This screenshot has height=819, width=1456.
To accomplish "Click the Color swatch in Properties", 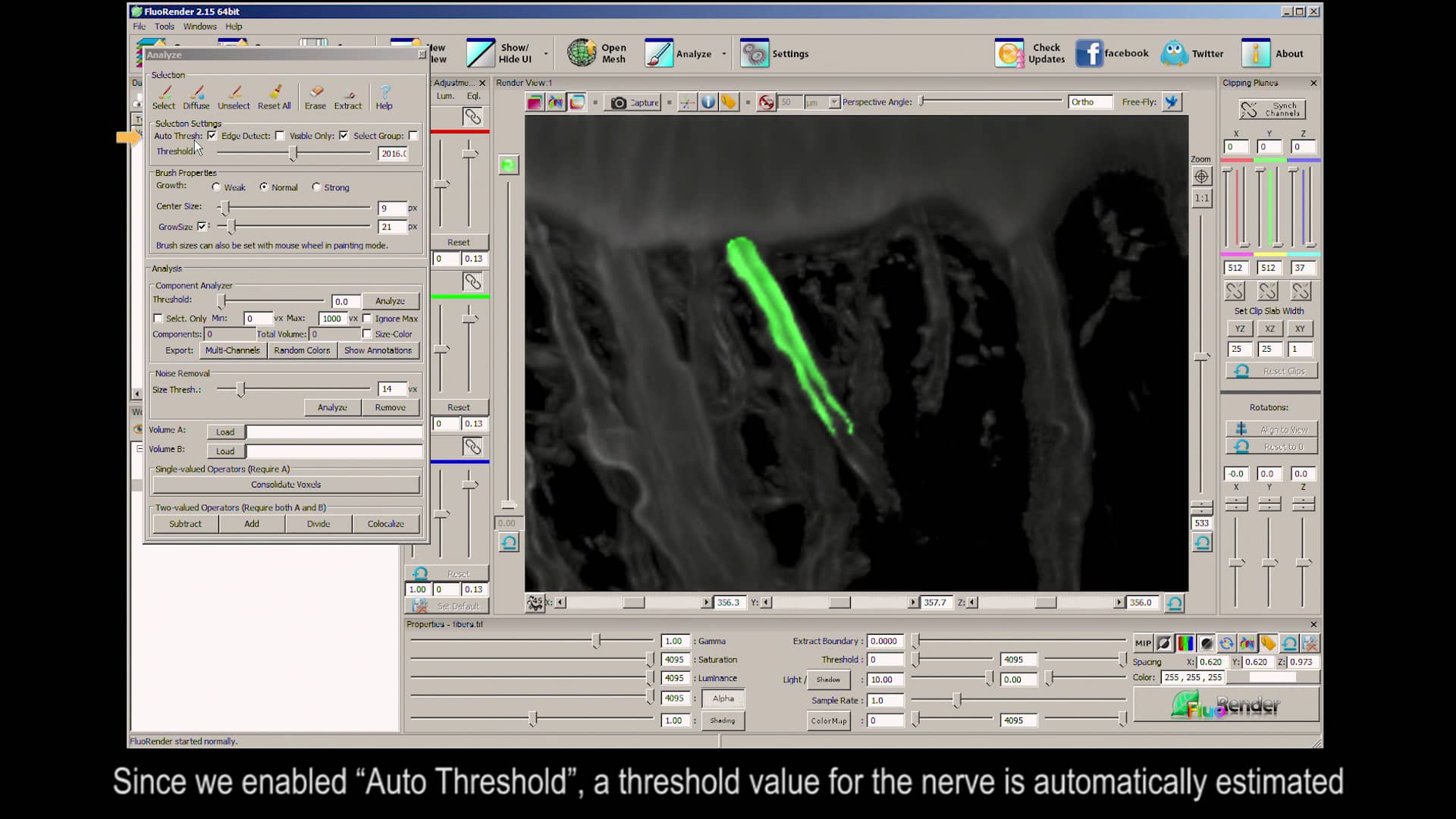I will 1272,677.
